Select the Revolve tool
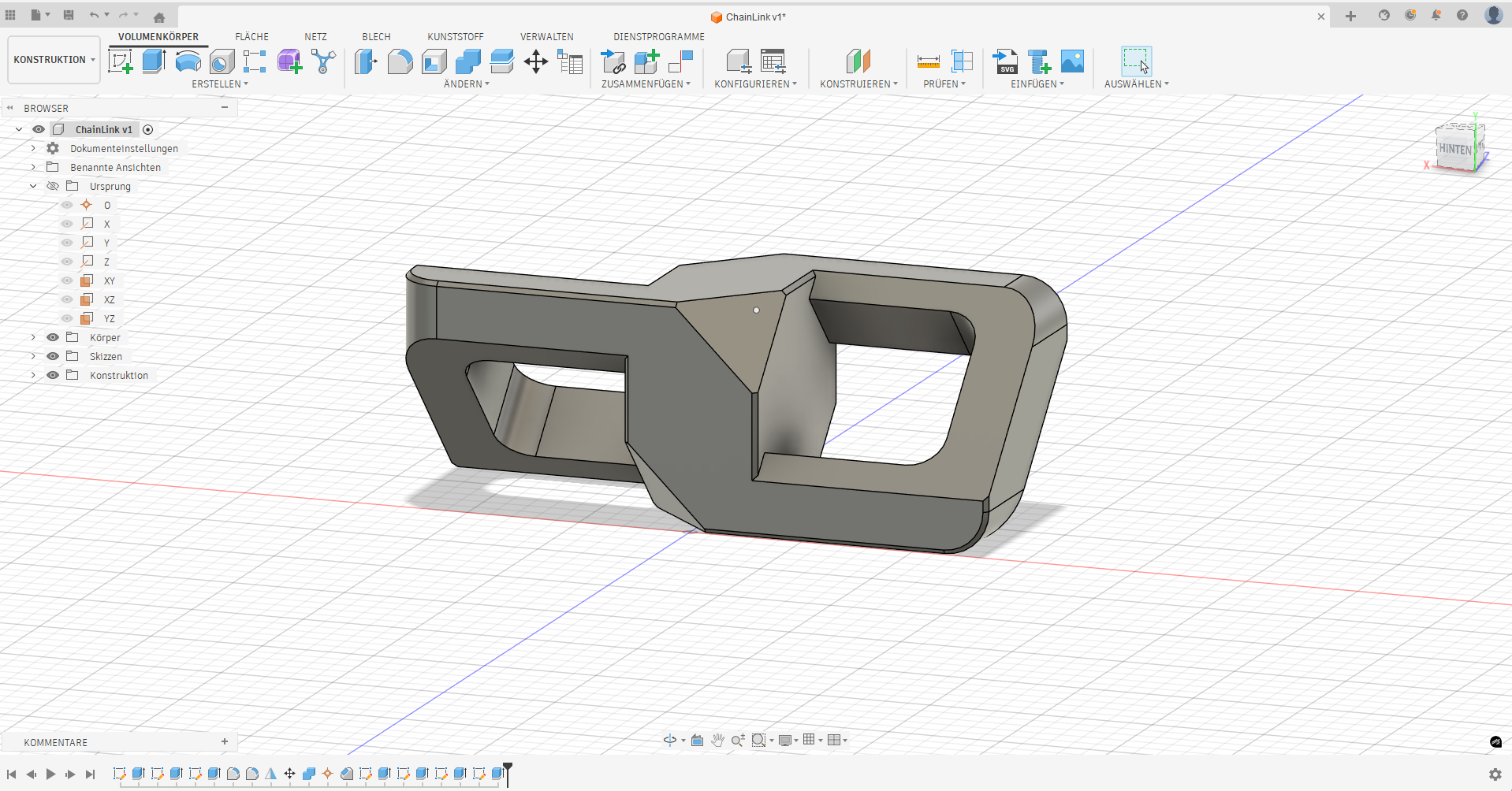This screenshot has width=1512, height=791. point(188,61)
